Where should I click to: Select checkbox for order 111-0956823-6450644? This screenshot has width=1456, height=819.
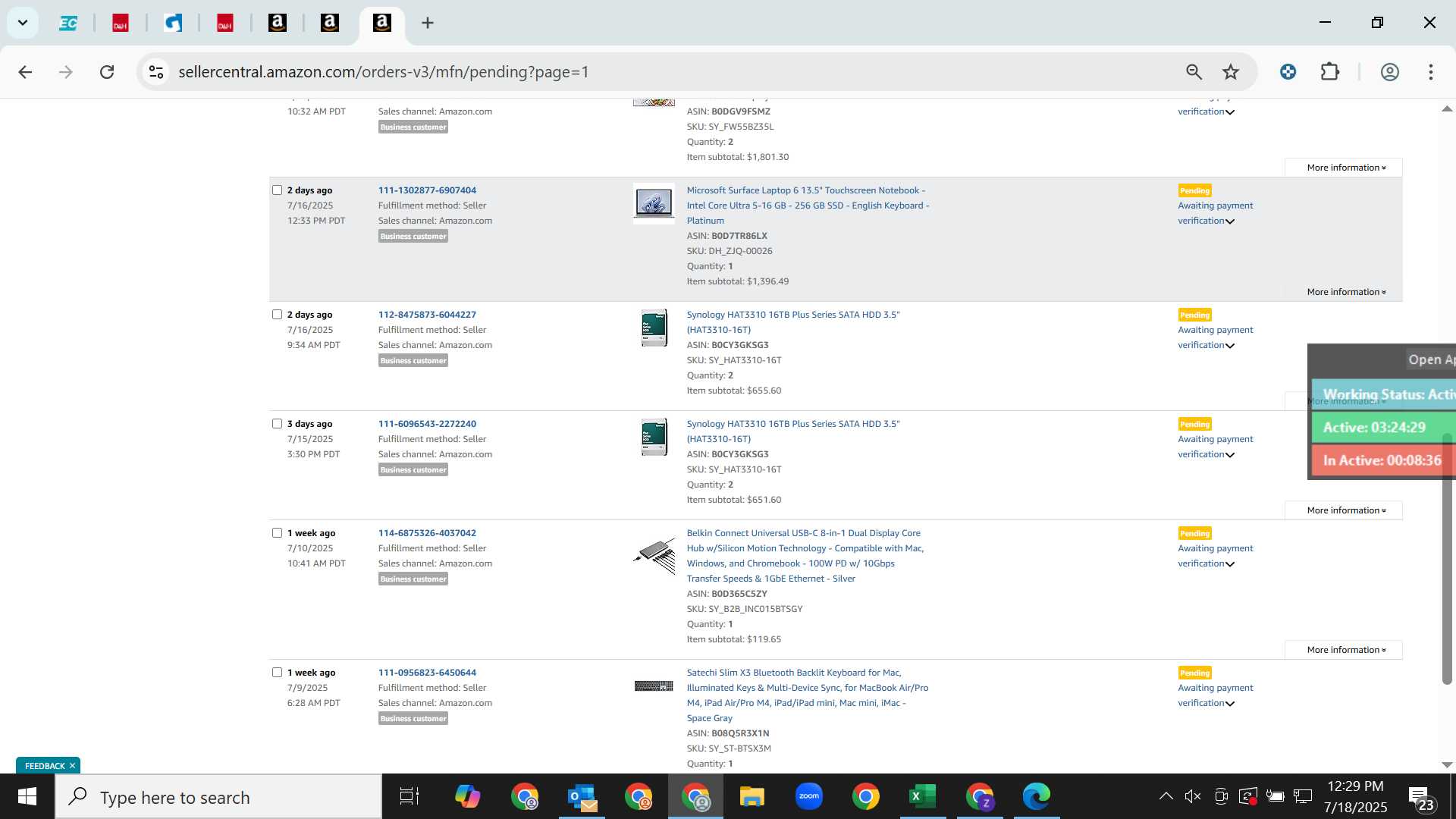(277, 673)
